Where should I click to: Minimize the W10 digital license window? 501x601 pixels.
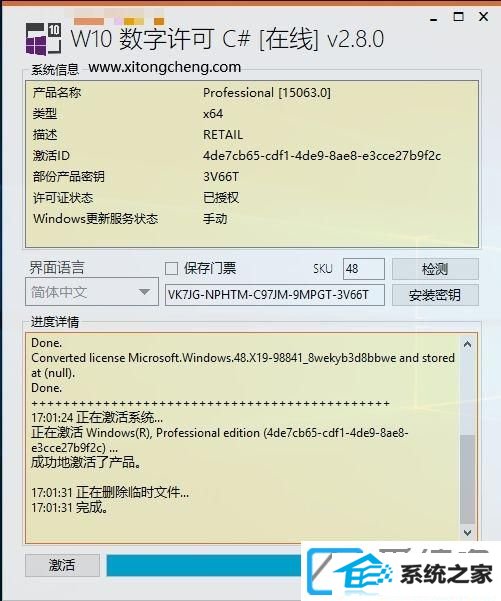tap(434, 18)
